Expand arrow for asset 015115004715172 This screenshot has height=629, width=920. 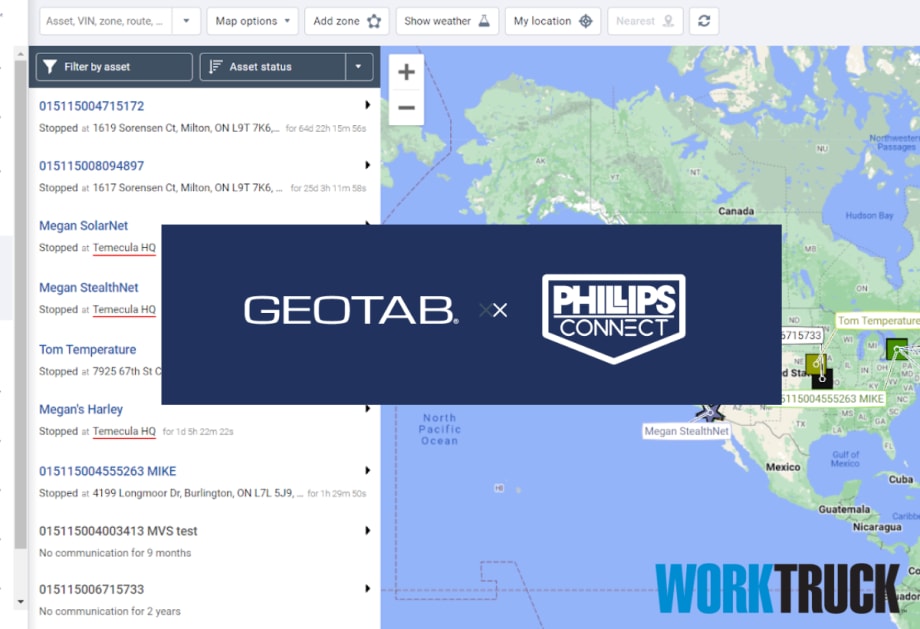pos(367,105)
